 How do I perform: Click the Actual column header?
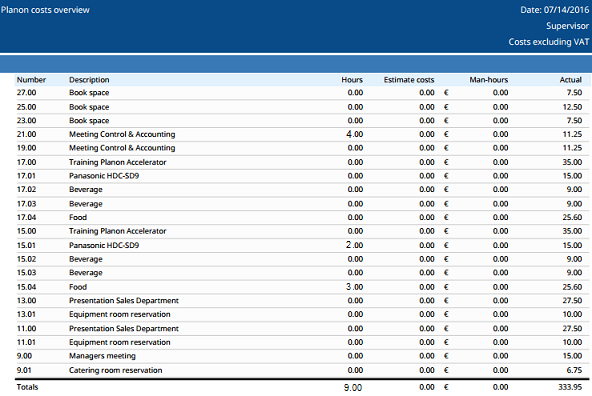[570, 80]
